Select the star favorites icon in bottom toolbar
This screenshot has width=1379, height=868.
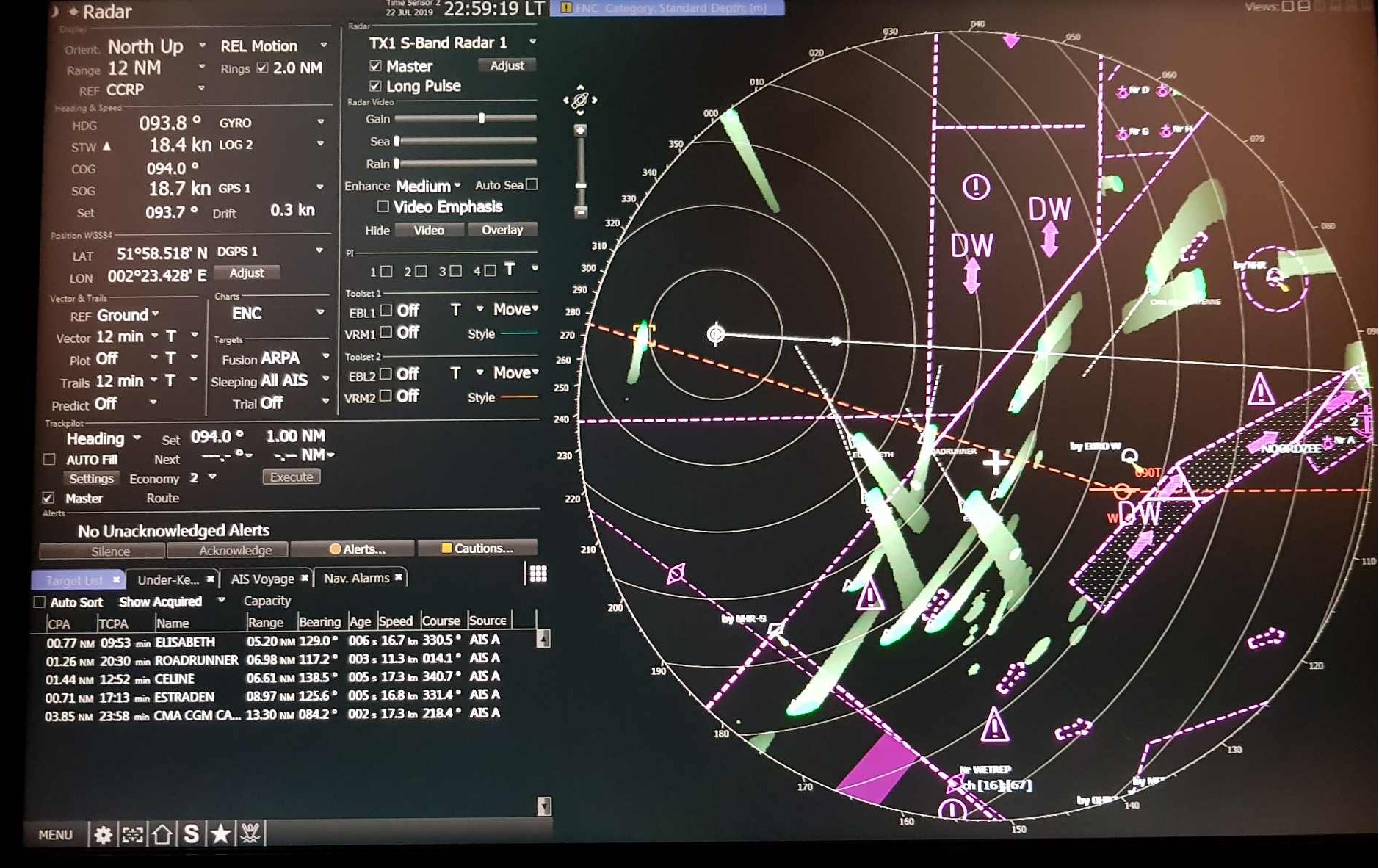pos(220,834)
